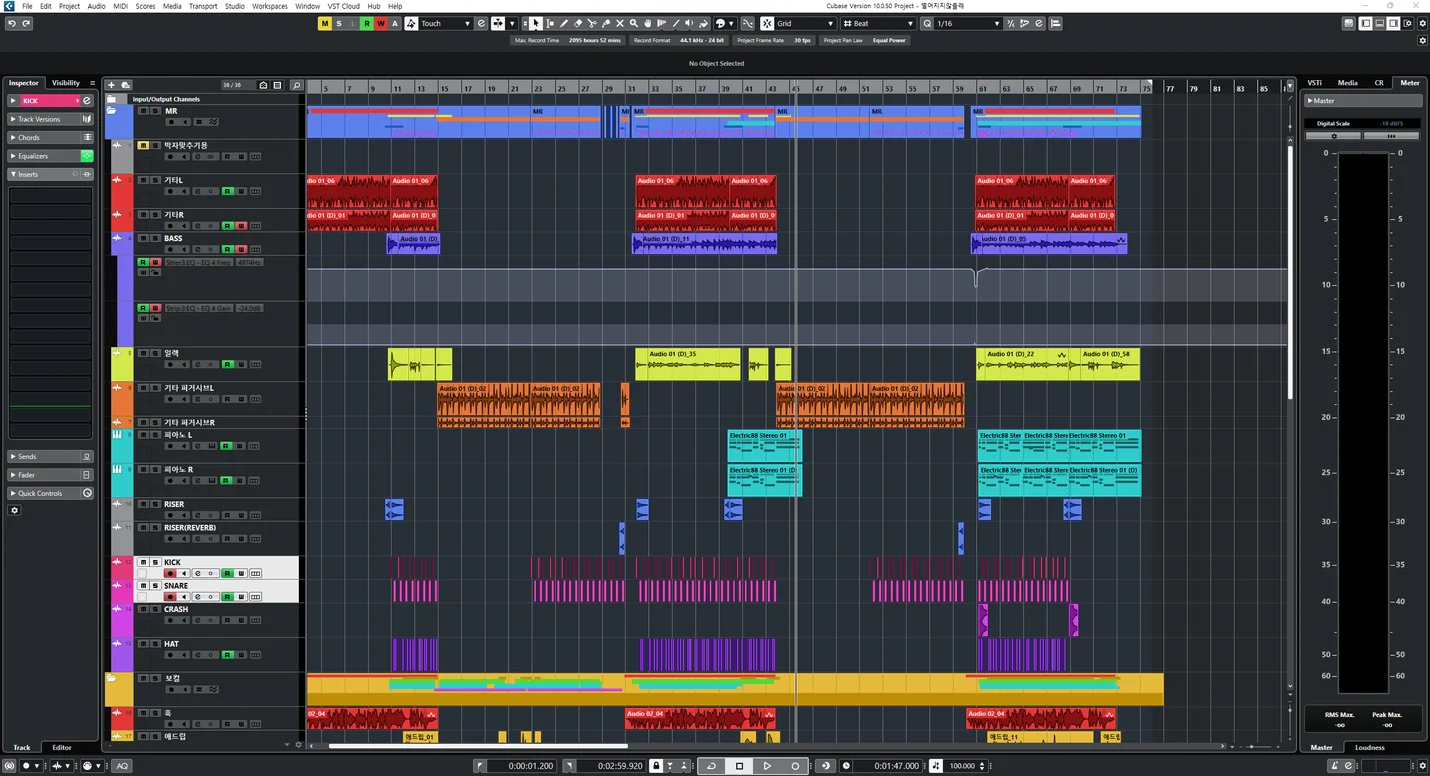
Task: Toggle Write automation on 기타R track
Action: click(x=241, y=226)
